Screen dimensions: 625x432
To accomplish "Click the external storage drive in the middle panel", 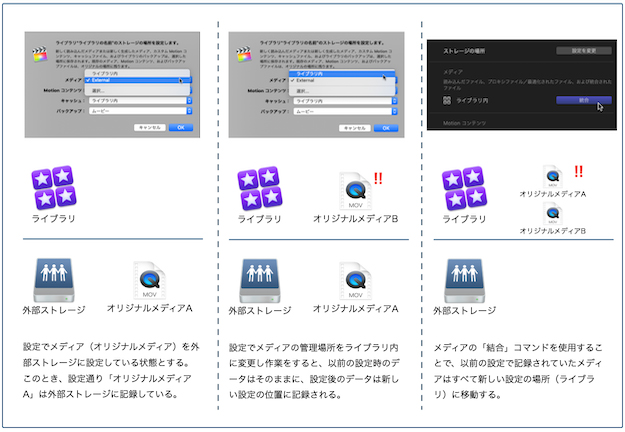I will pos(260,278).
